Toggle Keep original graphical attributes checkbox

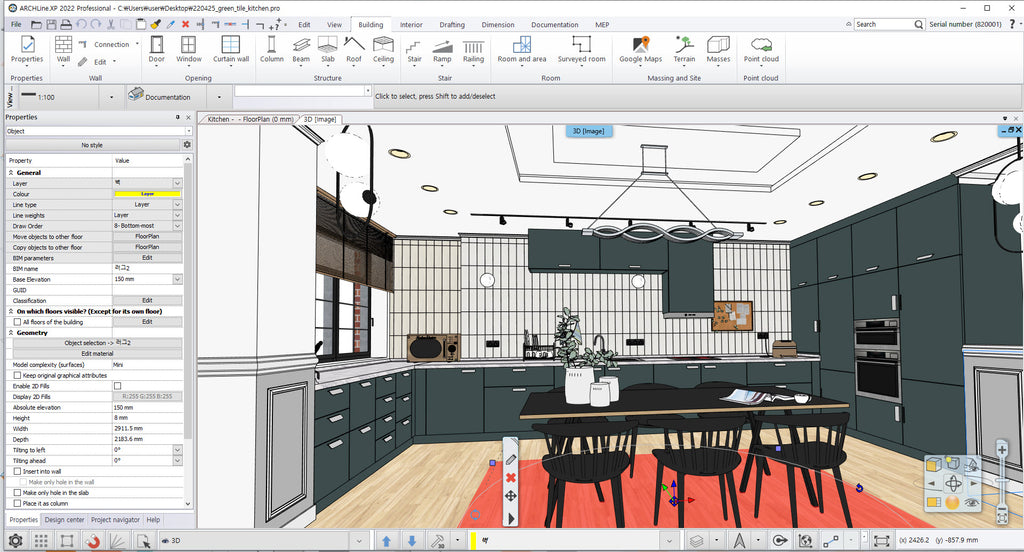tap(18, 376)
